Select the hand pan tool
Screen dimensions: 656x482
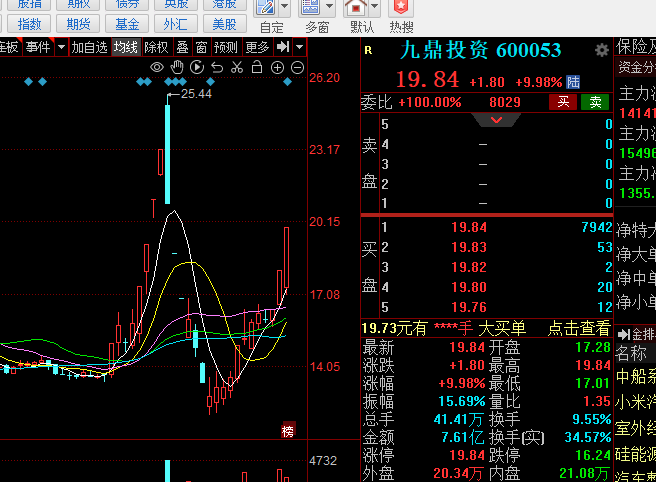pos(177,67)
